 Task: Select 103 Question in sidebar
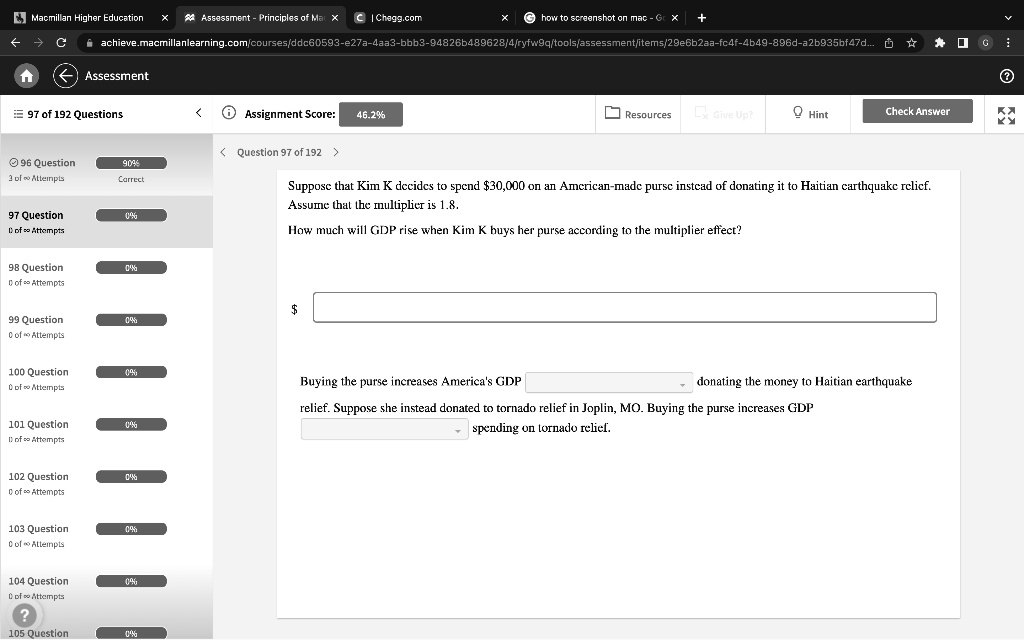pos(106,536)
